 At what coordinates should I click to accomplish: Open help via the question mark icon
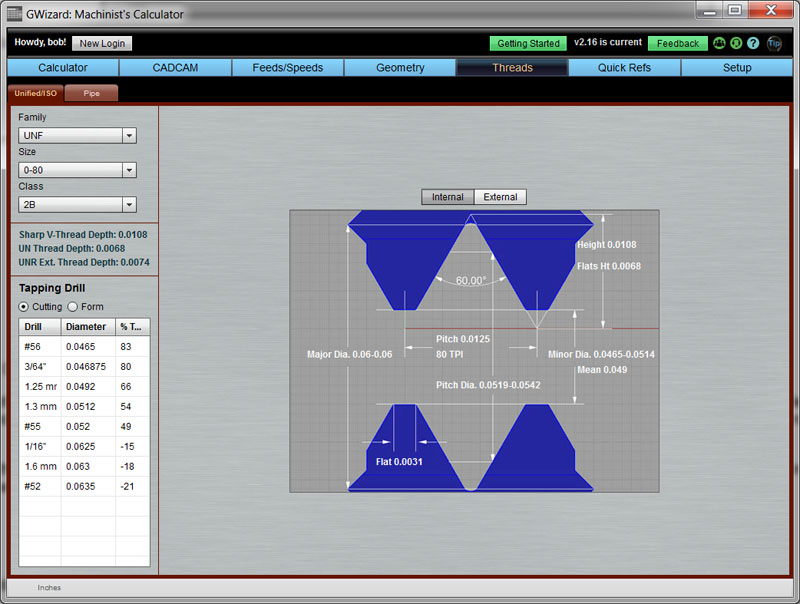point(753,43)
